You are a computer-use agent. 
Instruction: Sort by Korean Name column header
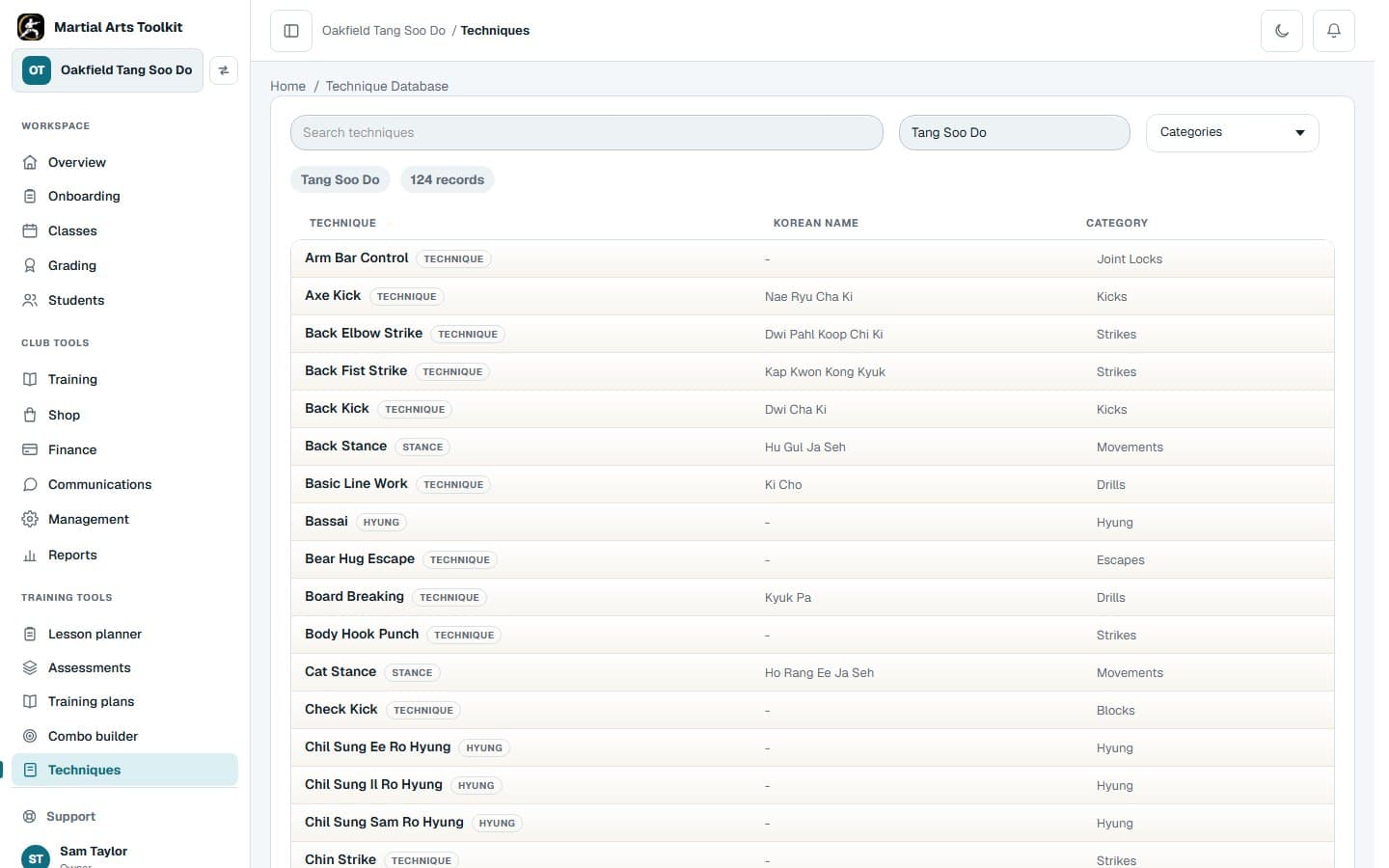coord(816,223)
